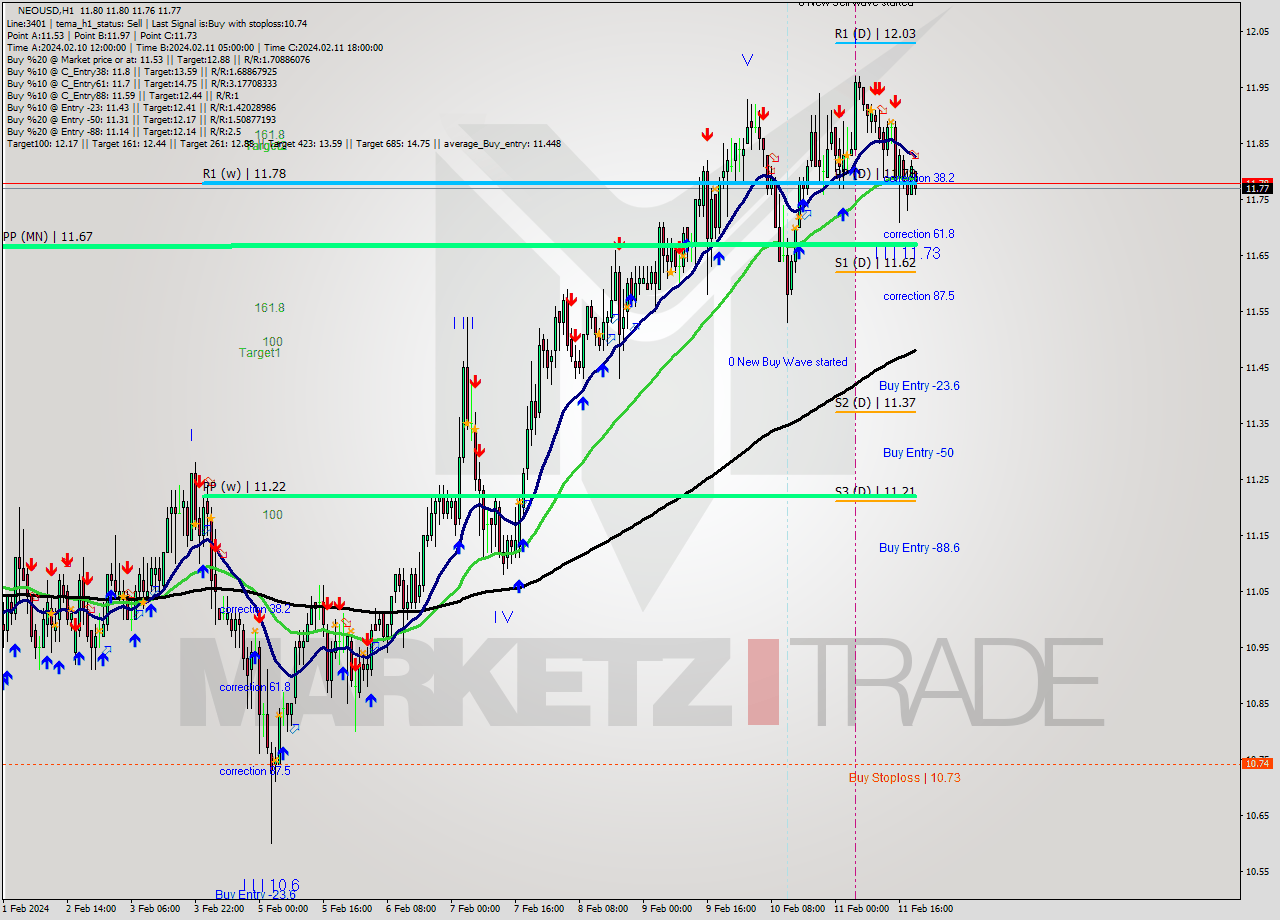Viewport: 1280px width, 920px height.
Task: Click the S3 (D) | 11.21 support label
Action: (875, 492)
